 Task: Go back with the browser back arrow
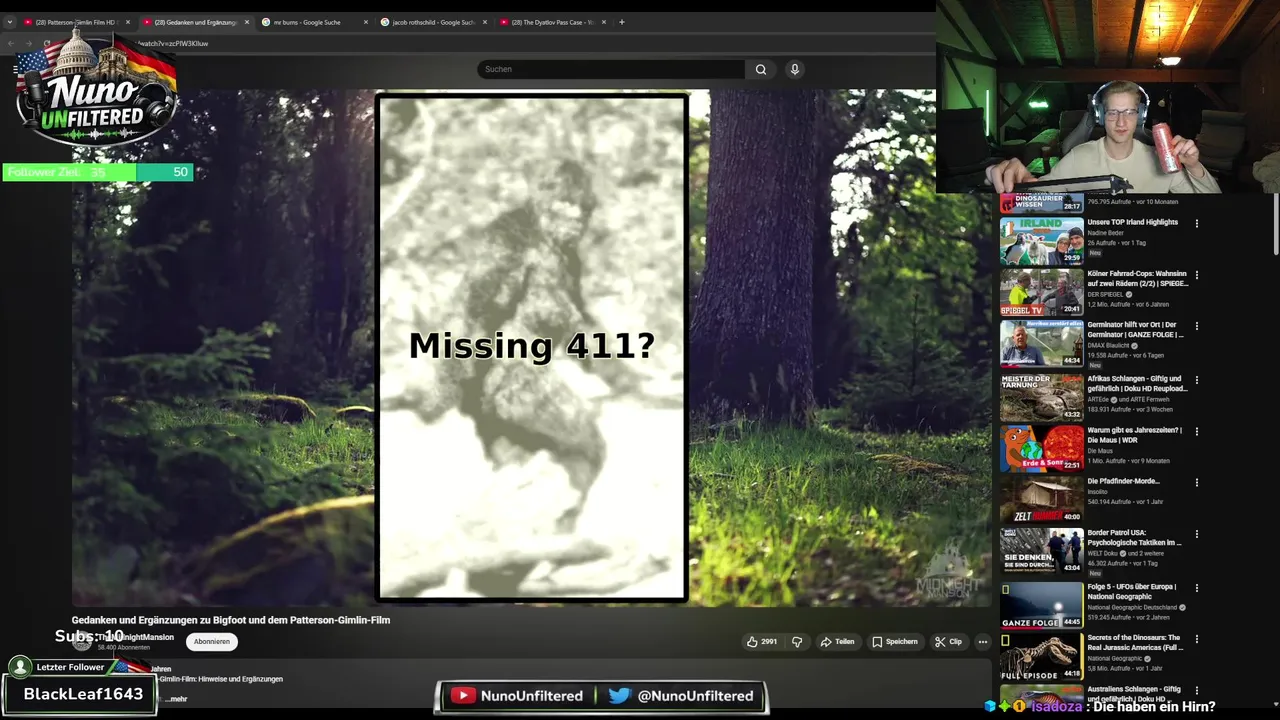pyautogui.click(x=11, y=43)
